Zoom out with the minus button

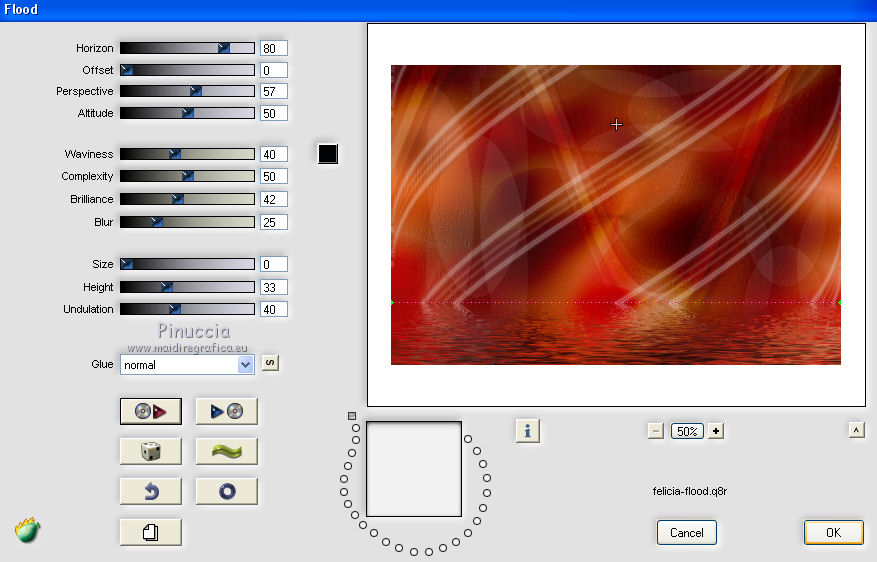[656, 431]
